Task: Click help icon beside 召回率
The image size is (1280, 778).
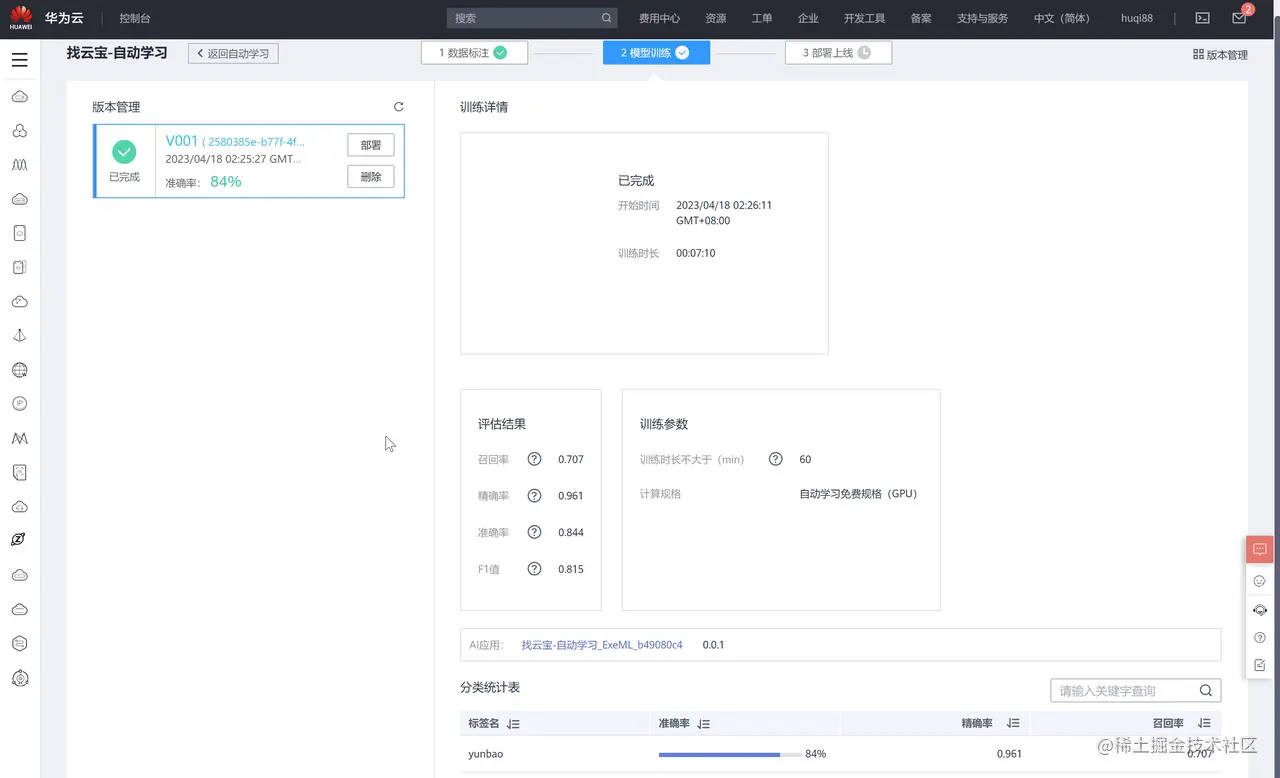Action: 534,459
